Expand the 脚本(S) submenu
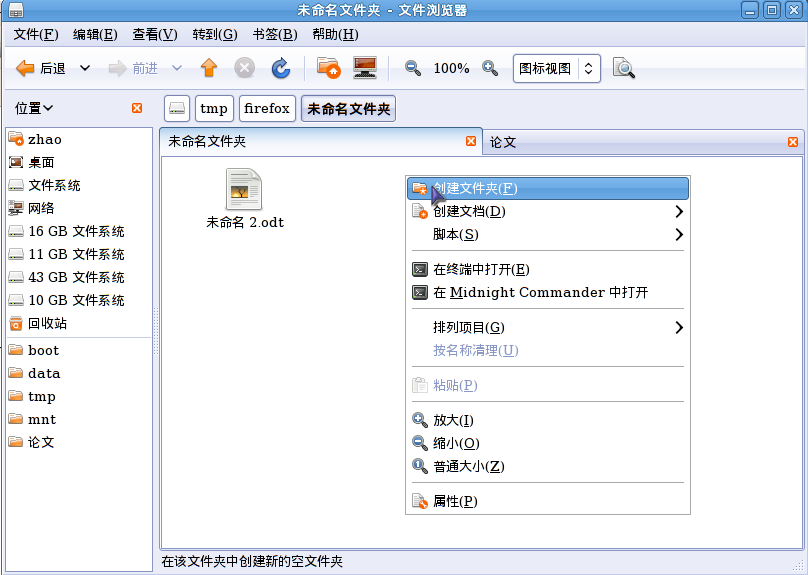 [x=548, y=234]
